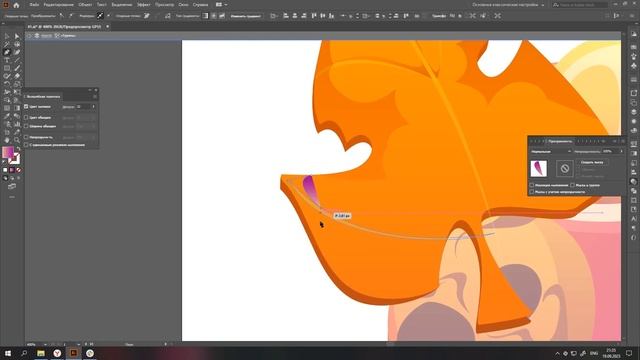Open the Файл menu
Image resolution: width=640 pixels, height=360 pixels.
point(34,5)
